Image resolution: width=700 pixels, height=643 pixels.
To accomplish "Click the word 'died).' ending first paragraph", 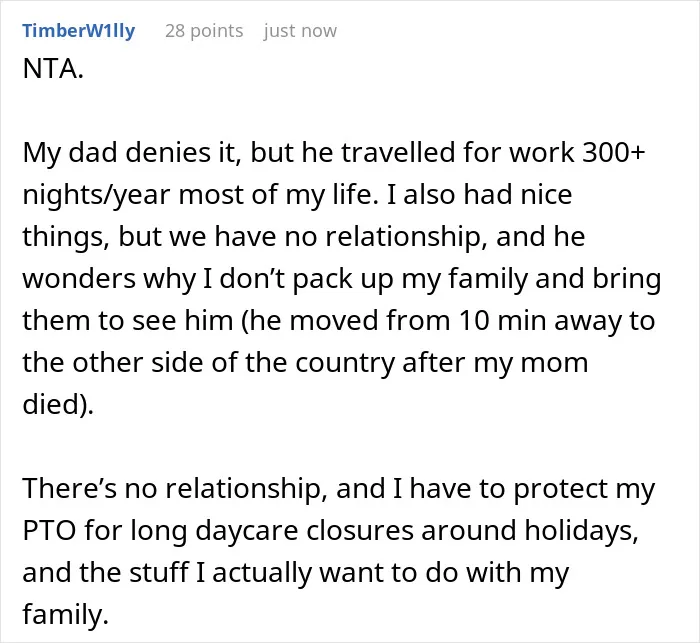I will point(58,404).
